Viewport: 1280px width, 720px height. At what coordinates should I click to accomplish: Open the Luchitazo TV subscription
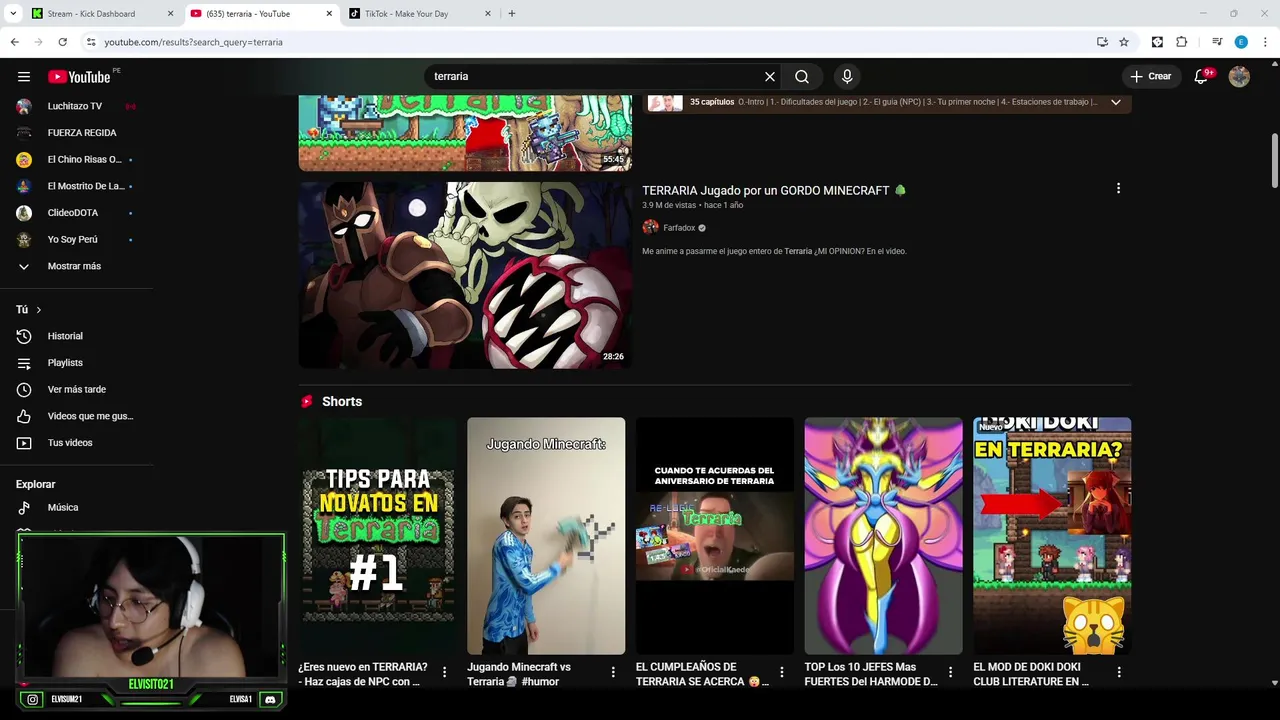click(76, 106)
